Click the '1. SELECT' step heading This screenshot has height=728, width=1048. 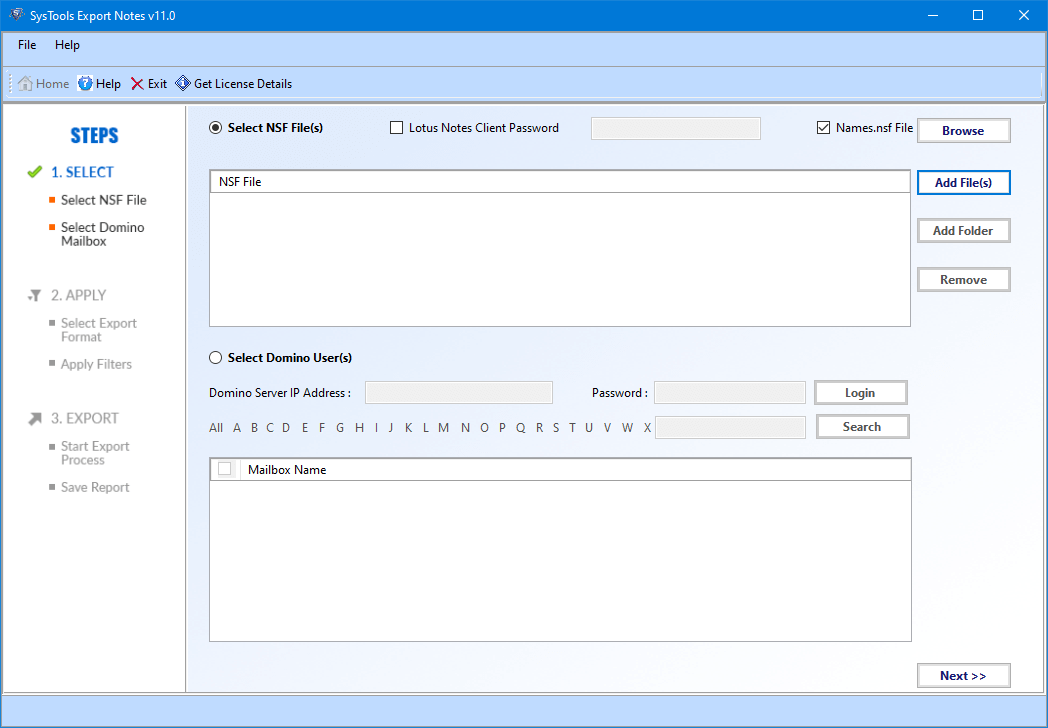pyautogui.click(x=82, y=172)
